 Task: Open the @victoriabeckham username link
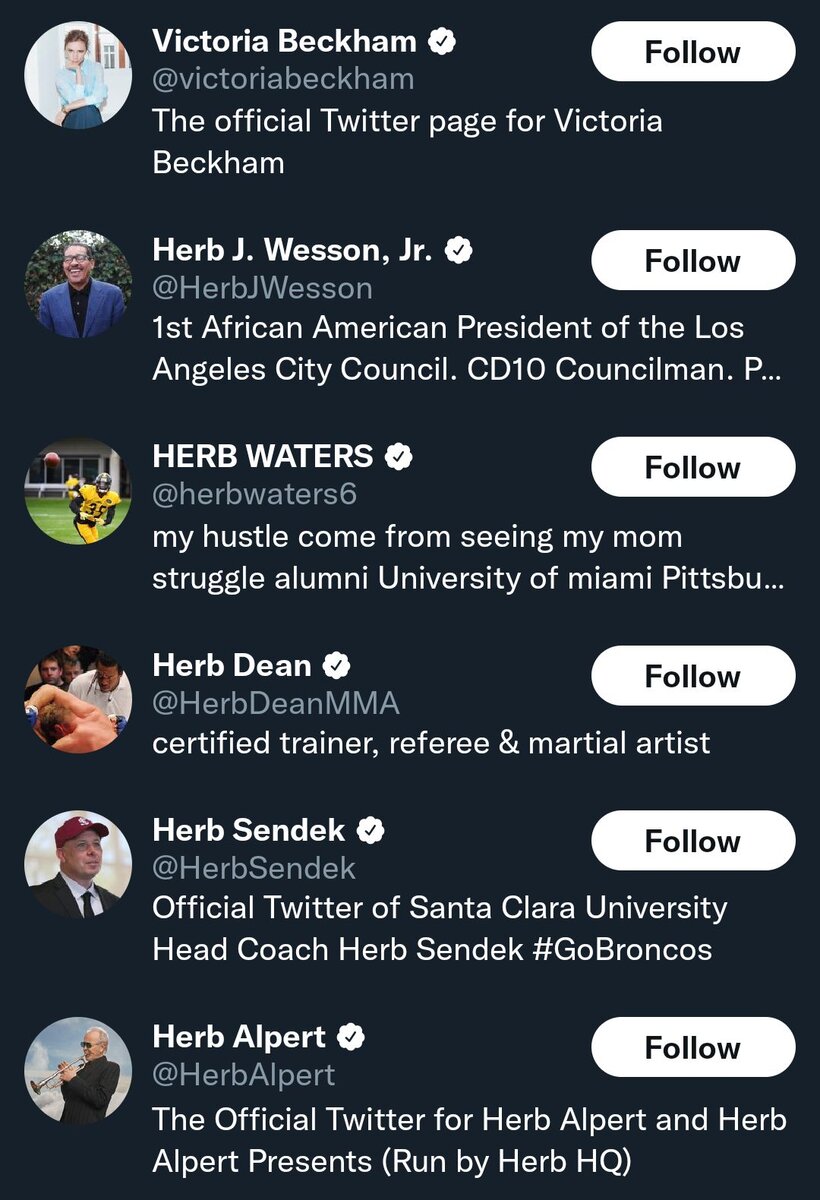(283, 79)
